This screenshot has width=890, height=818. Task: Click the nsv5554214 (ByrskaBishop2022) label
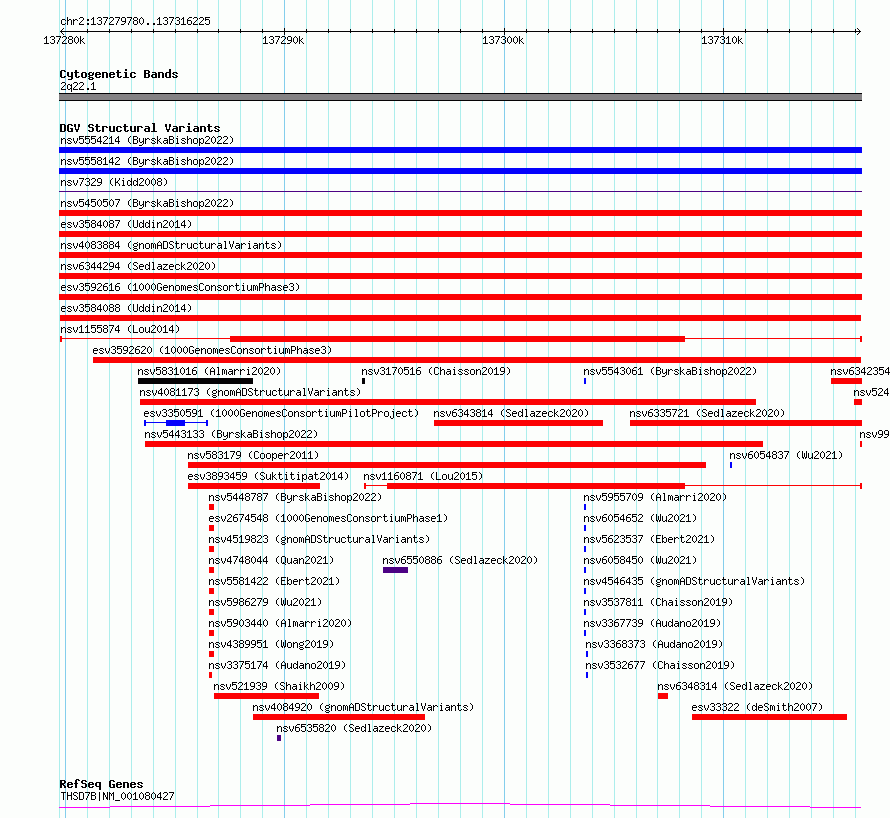[146, 140]
